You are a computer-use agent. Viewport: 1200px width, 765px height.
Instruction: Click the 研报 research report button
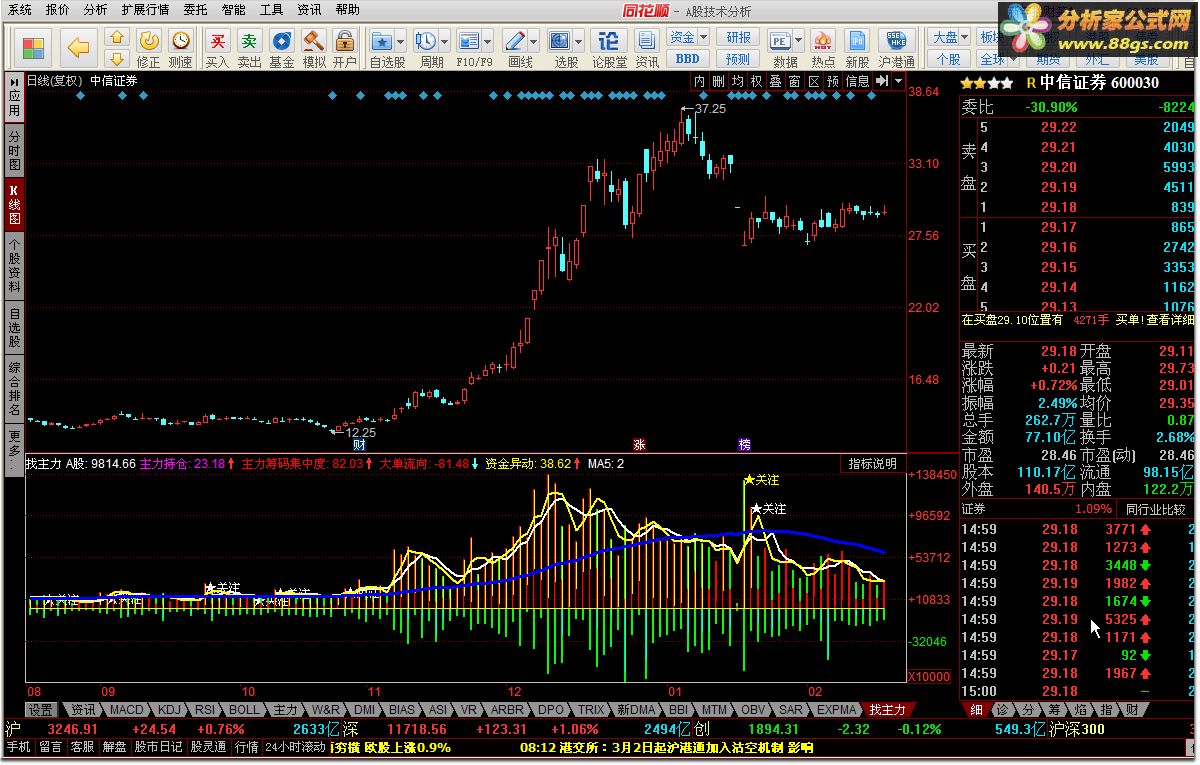point(738,37)
